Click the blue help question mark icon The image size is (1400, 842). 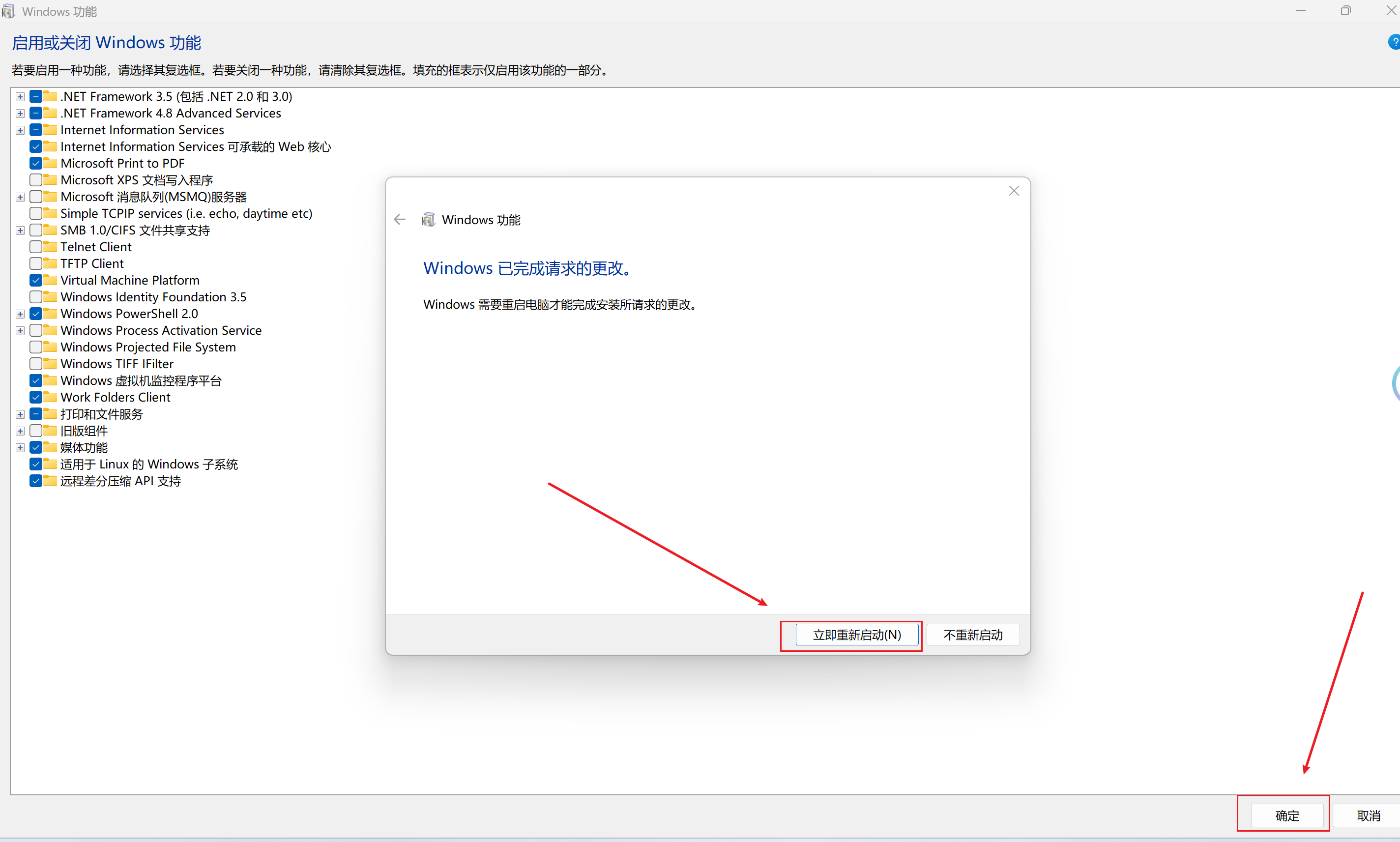click(x=1394, y=43)
